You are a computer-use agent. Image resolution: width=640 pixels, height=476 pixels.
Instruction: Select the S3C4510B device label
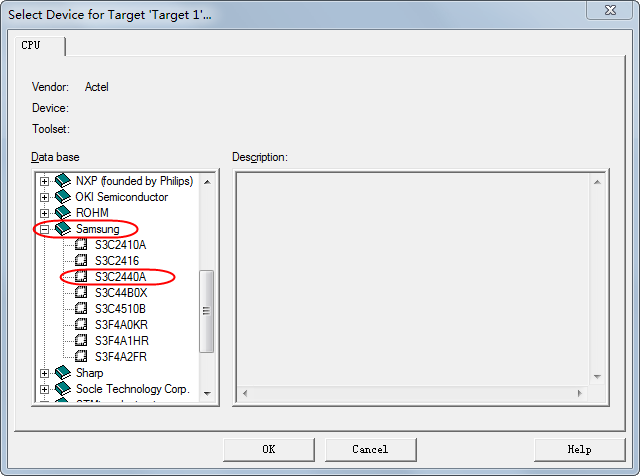click(x=120, y=309)
